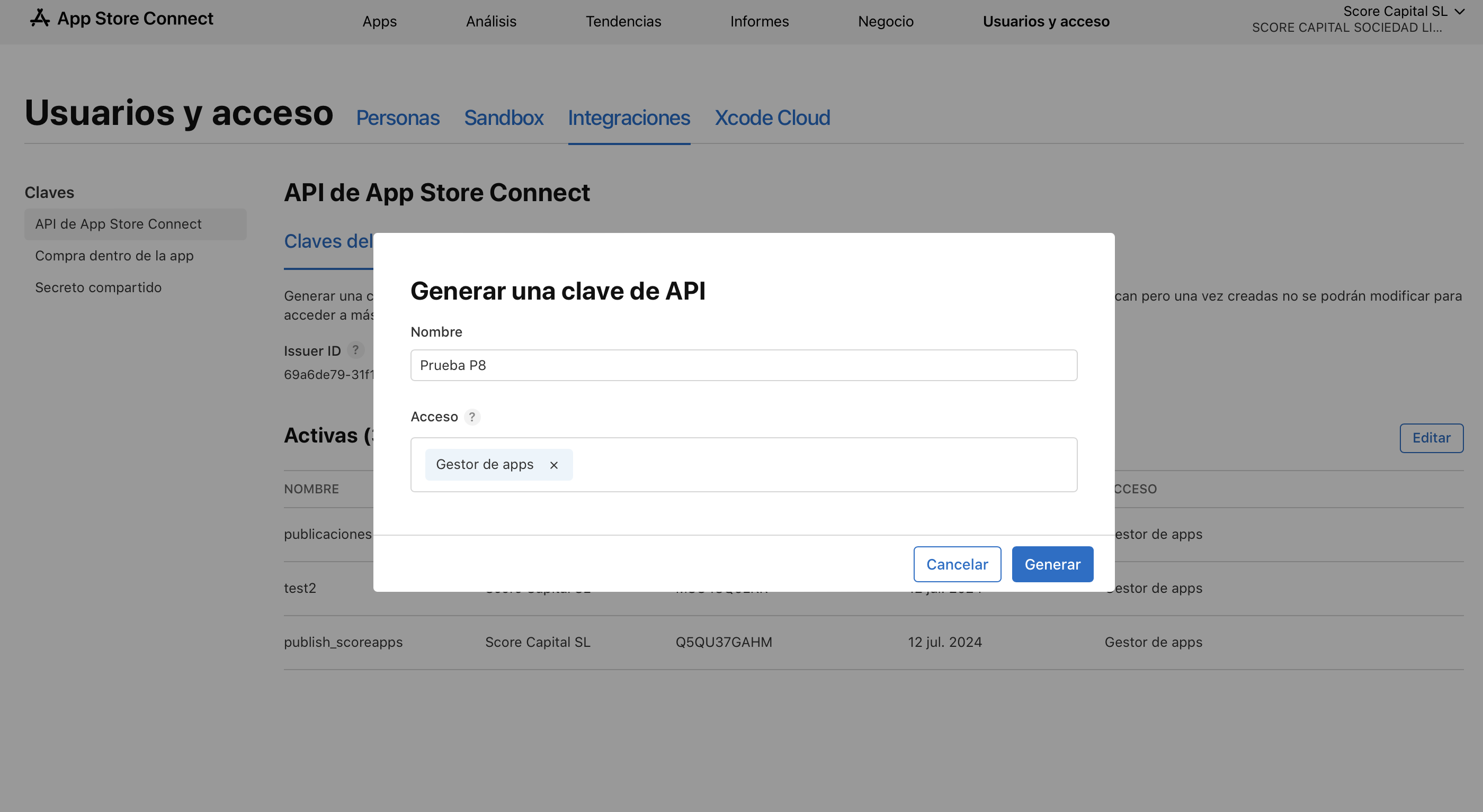Switch to the Personas tab

[x=398, y=118]
